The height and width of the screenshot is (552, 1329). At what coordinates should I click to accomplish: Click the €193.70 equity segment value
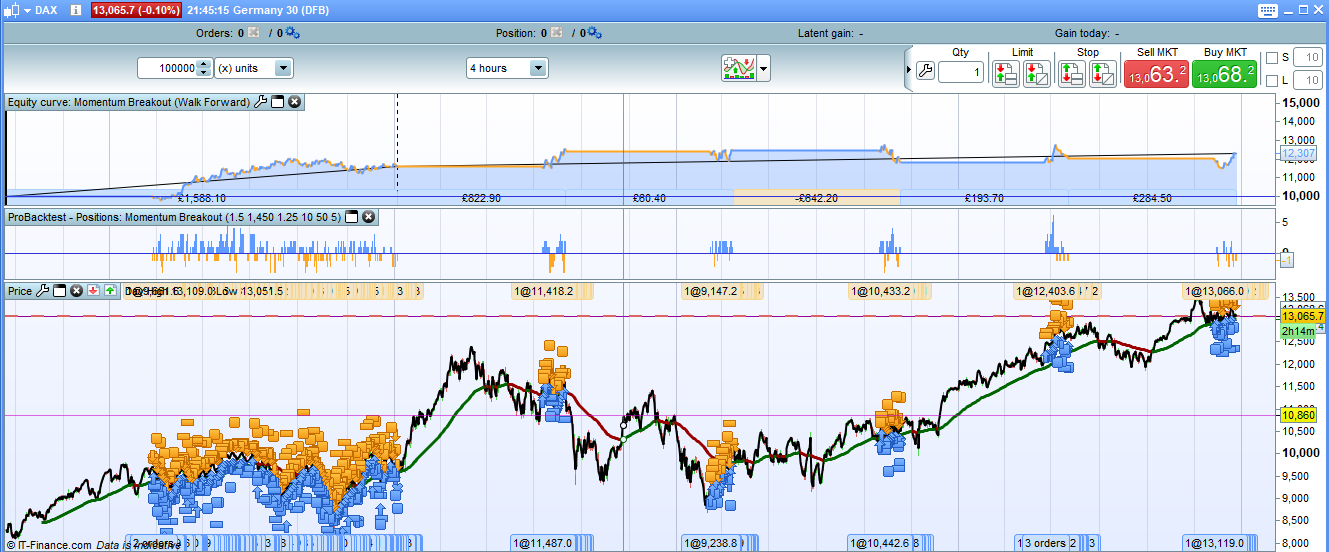(x=984, y=198)
